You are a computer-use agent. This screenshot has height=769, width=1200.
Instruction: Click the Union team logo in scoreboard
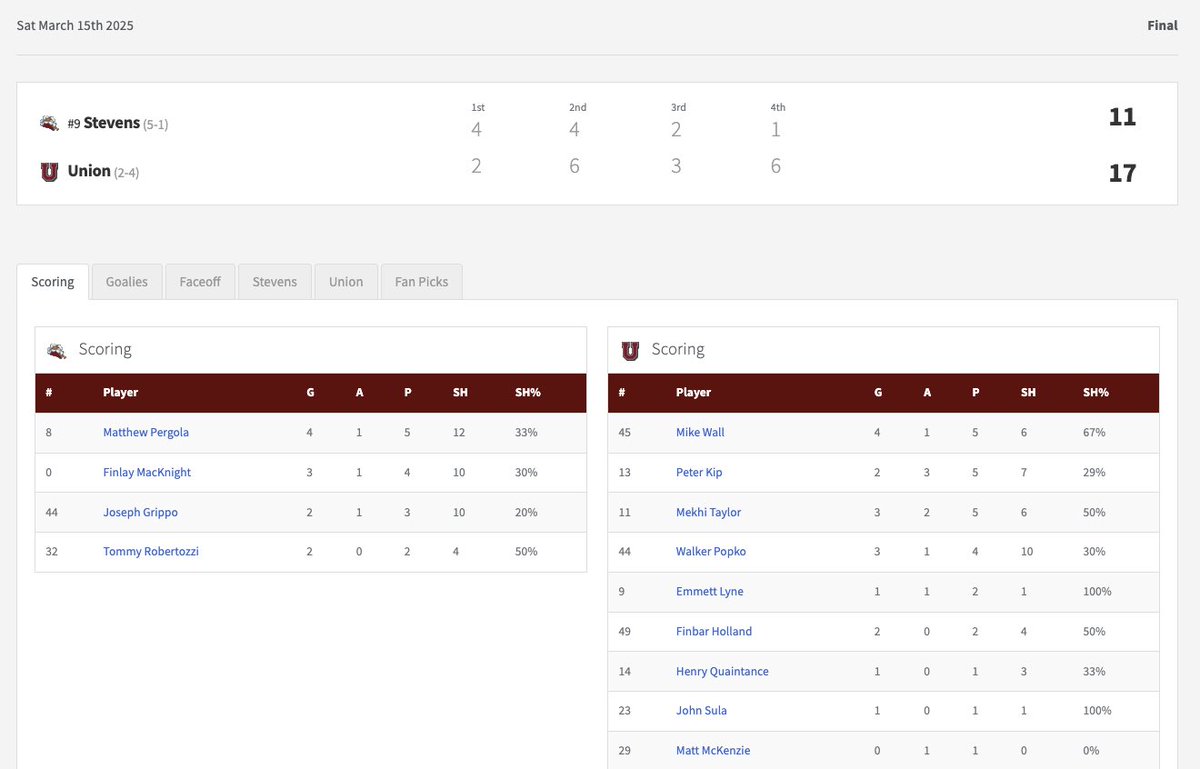click(49, 172)
